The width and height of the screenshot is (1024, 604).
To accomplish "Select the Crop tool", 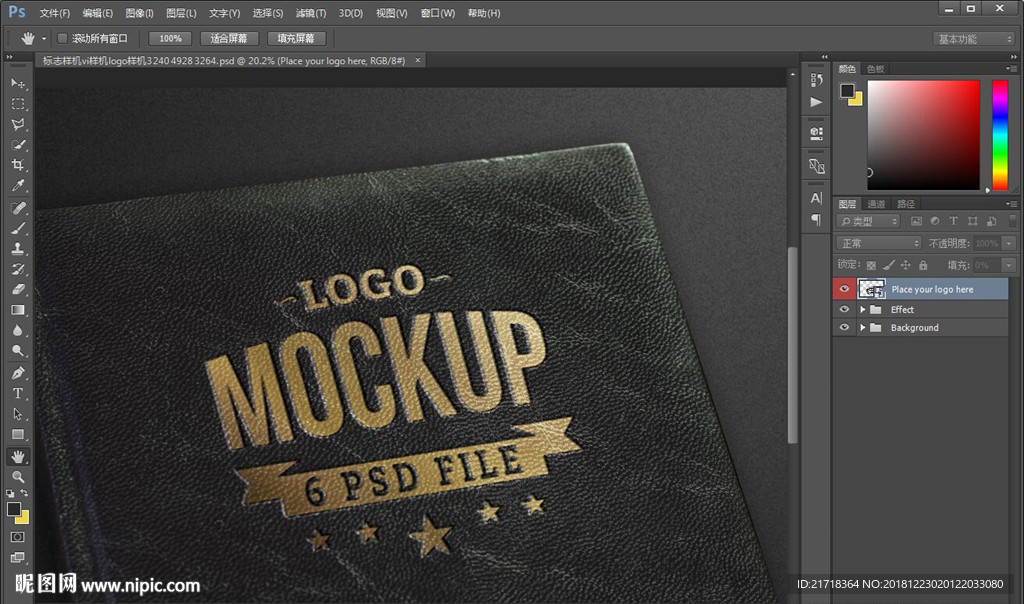I will pyautogui.click(x=18, y=166).
